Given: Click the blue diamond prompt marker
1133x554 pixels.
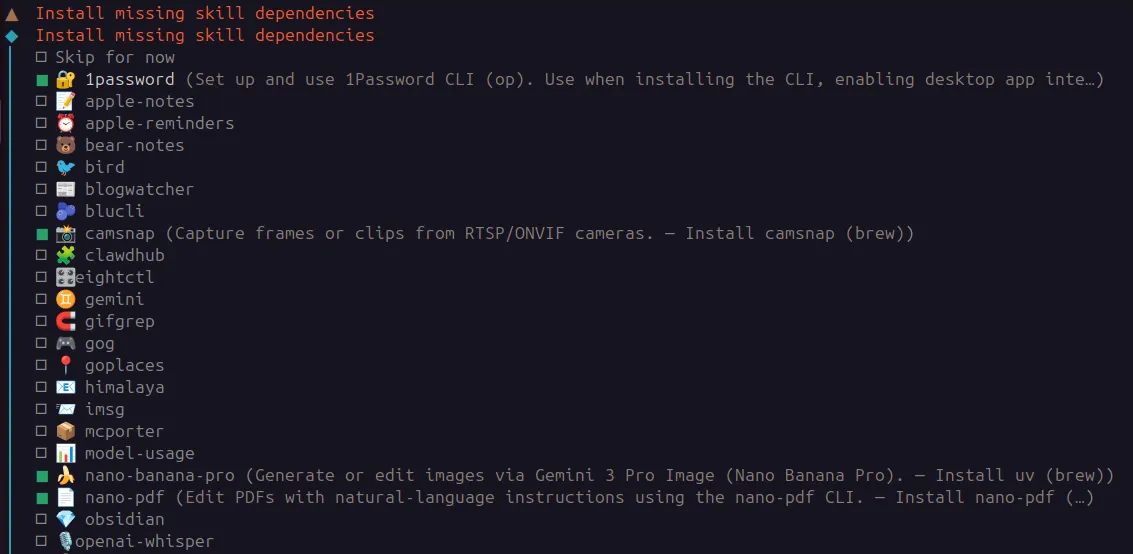Looking at the screenshot, I should (11, 36).
